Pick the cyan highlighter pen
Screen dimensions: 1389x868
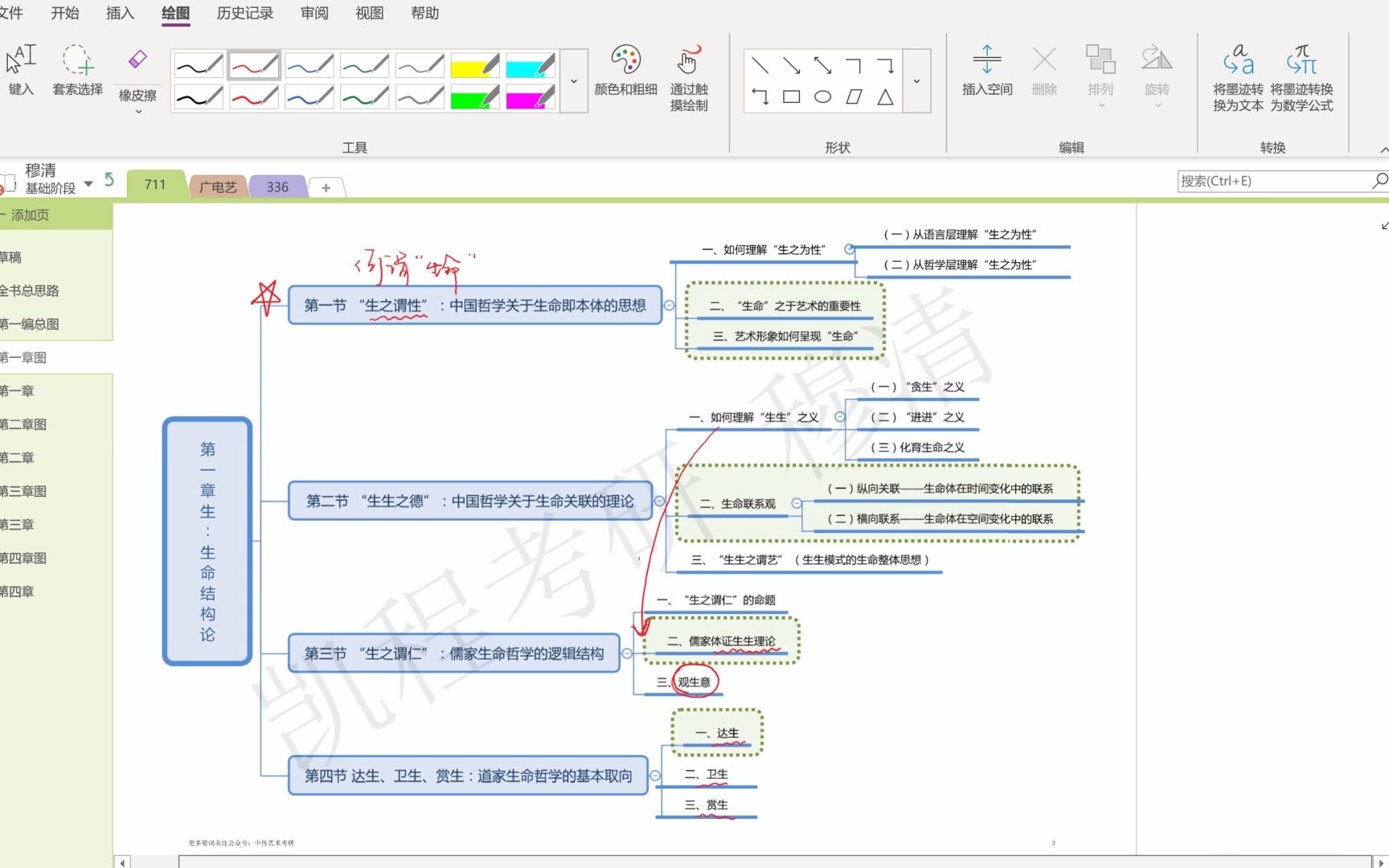pos(531,65)
